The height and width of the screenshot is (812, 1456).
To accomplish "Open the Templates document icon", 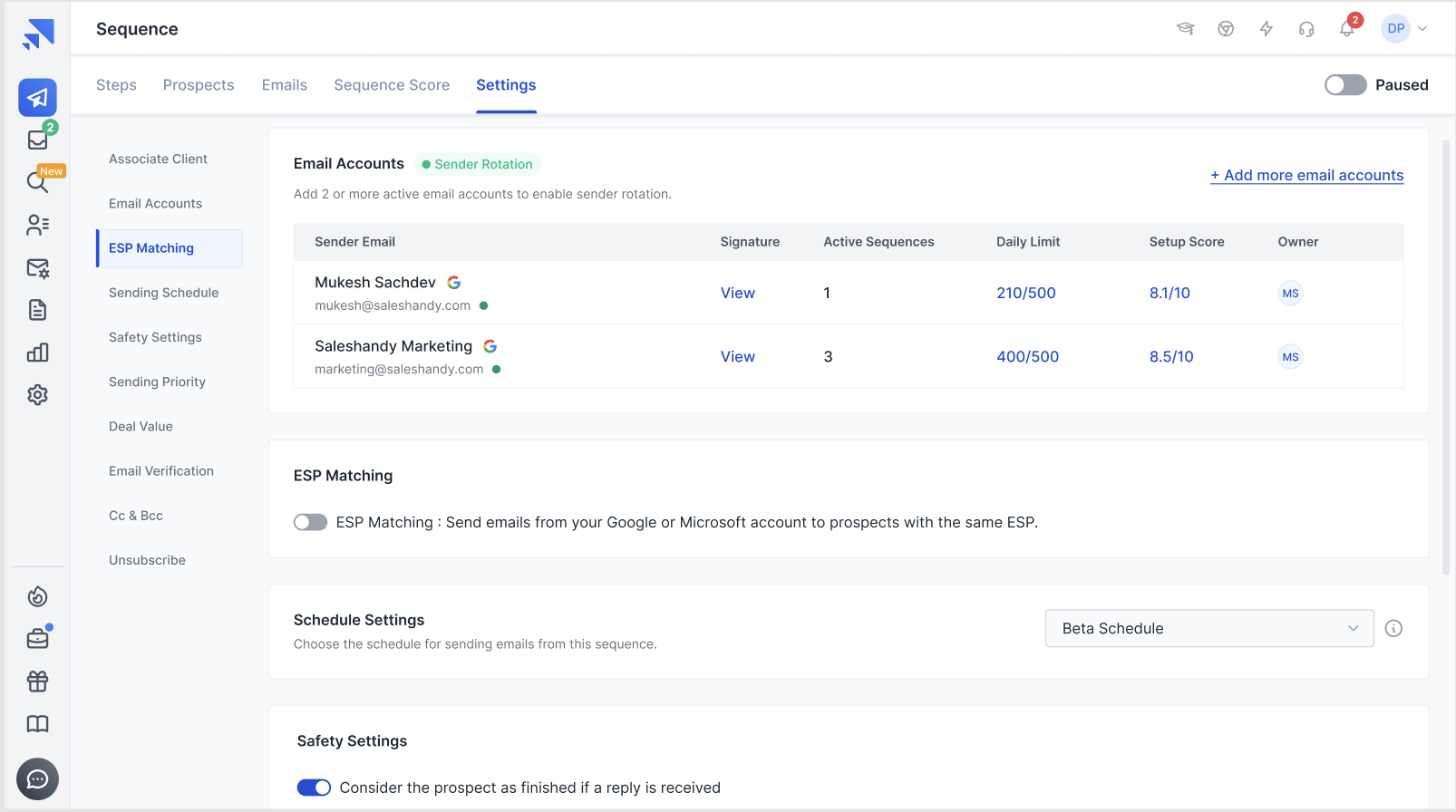I will (x=37, y=310).
